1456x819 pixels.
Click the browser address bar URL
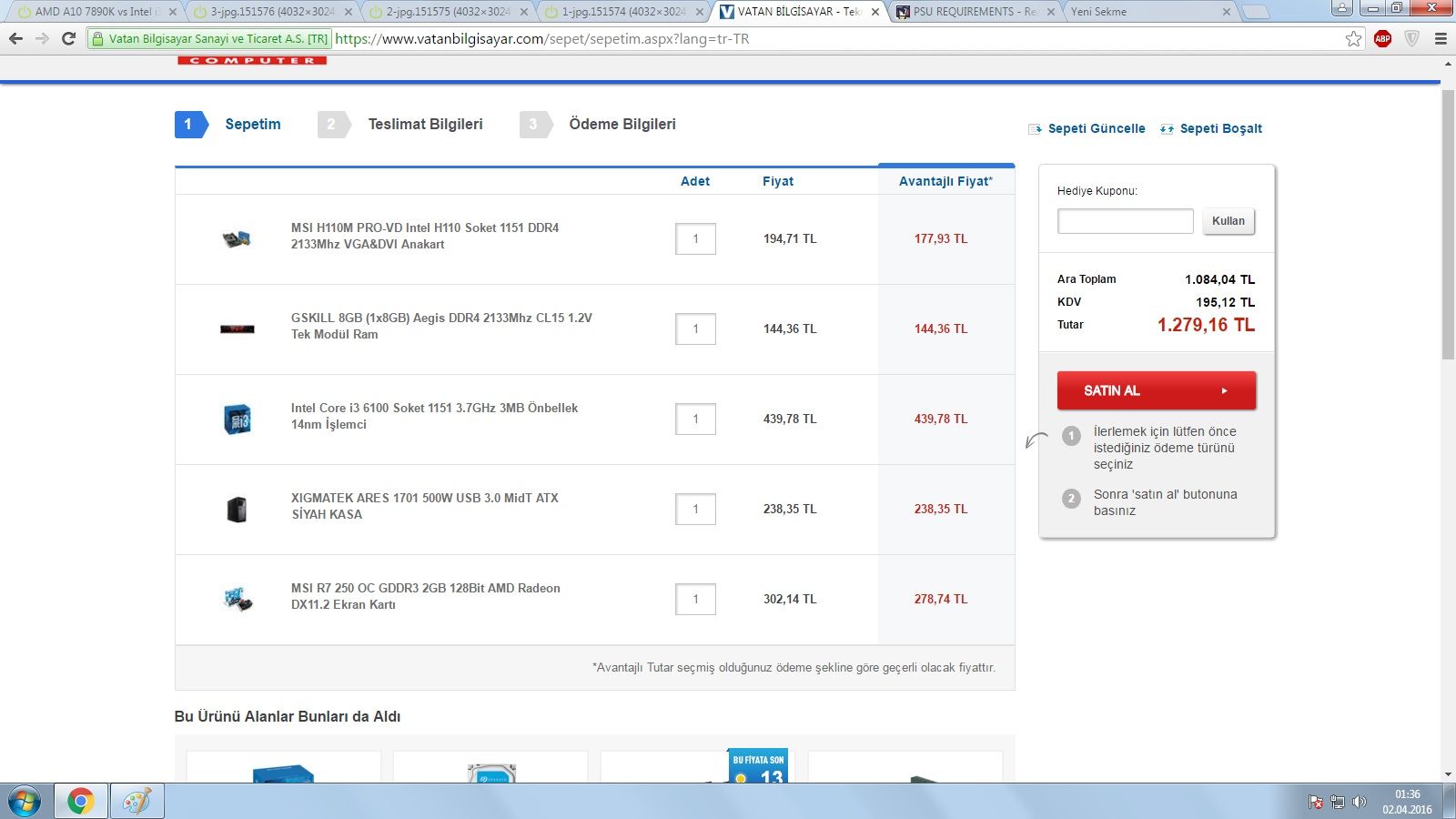(542, 38)
